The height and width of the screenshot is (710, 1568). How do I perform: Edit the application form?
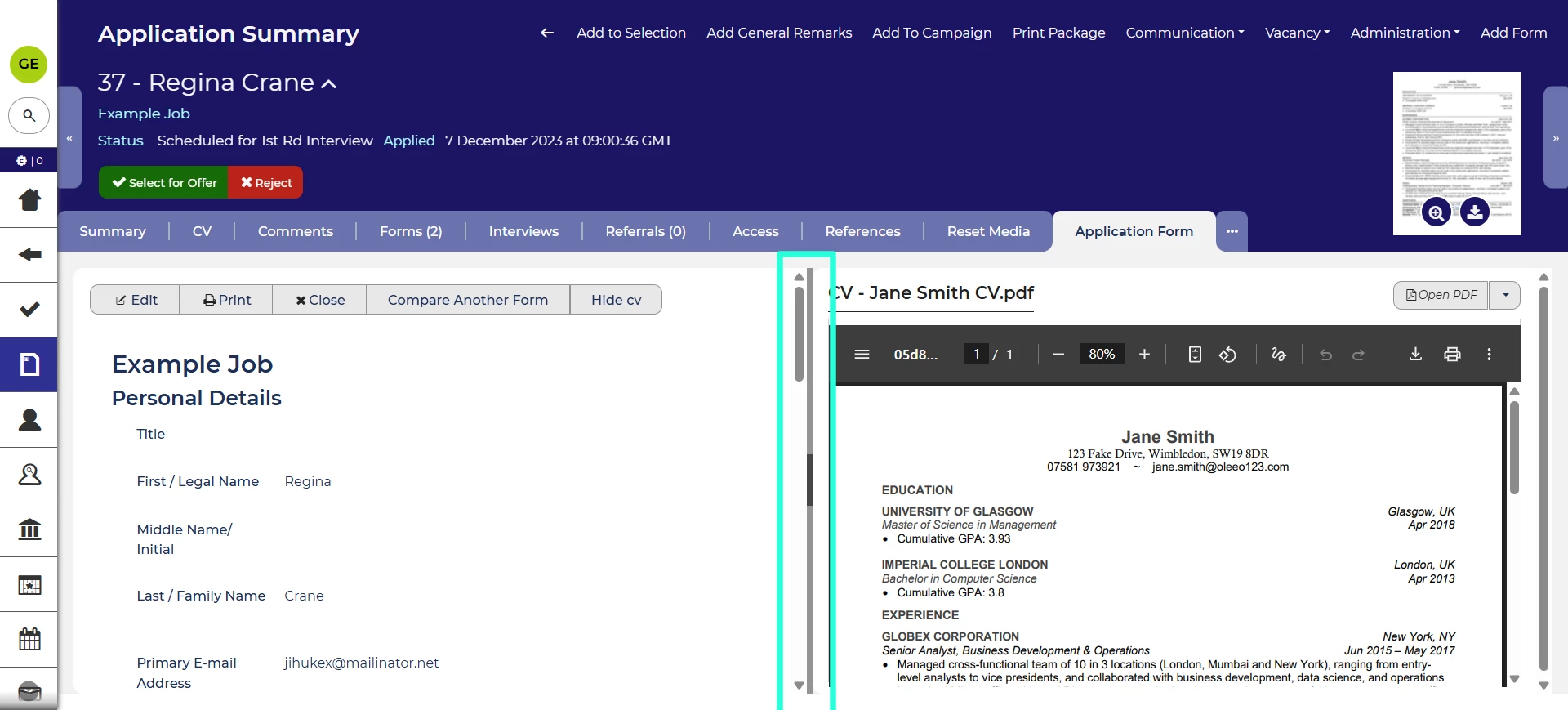click(136, 300)
